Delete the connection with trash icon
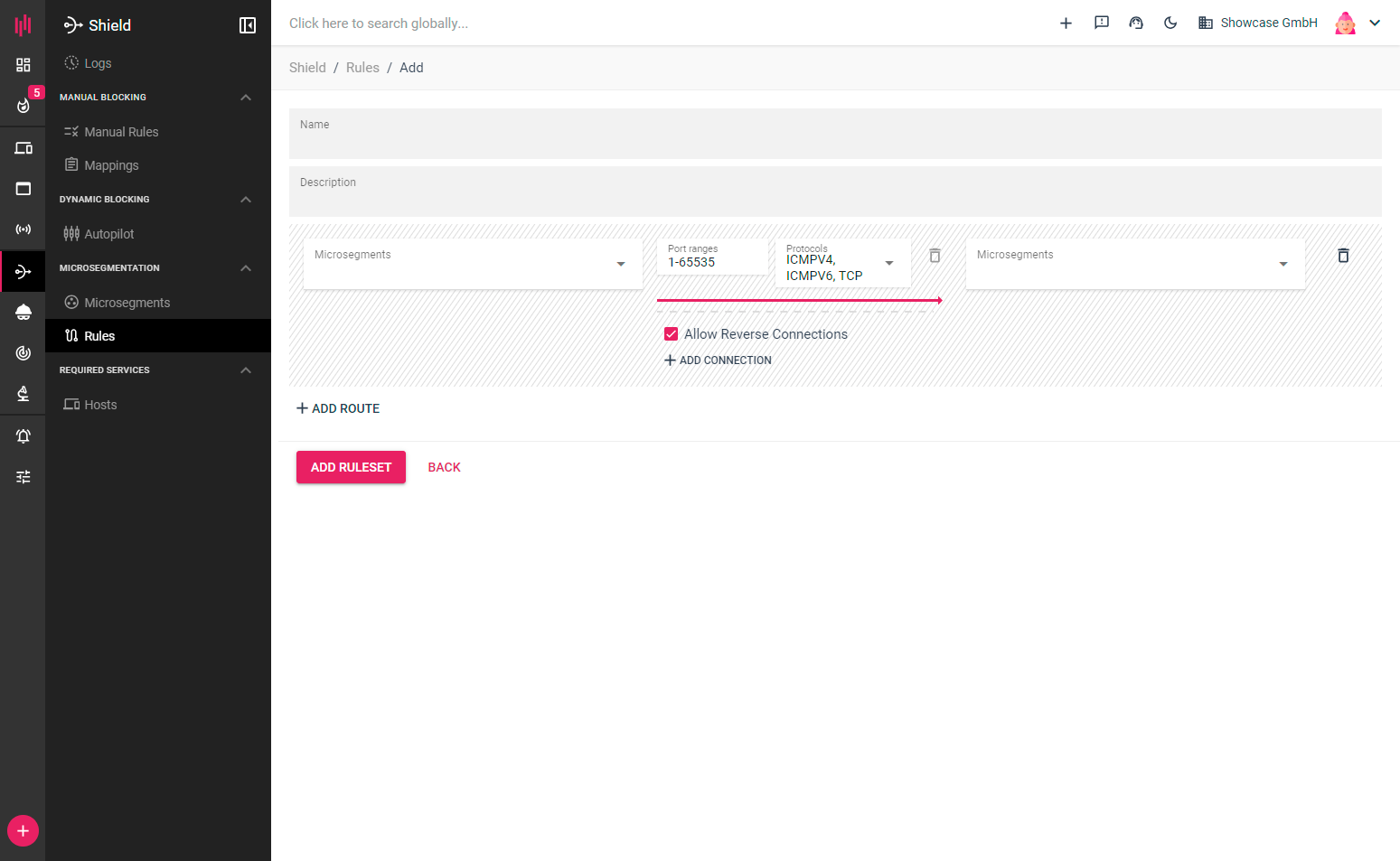This screenshot has height=861, width=1400. click(935, 256)
